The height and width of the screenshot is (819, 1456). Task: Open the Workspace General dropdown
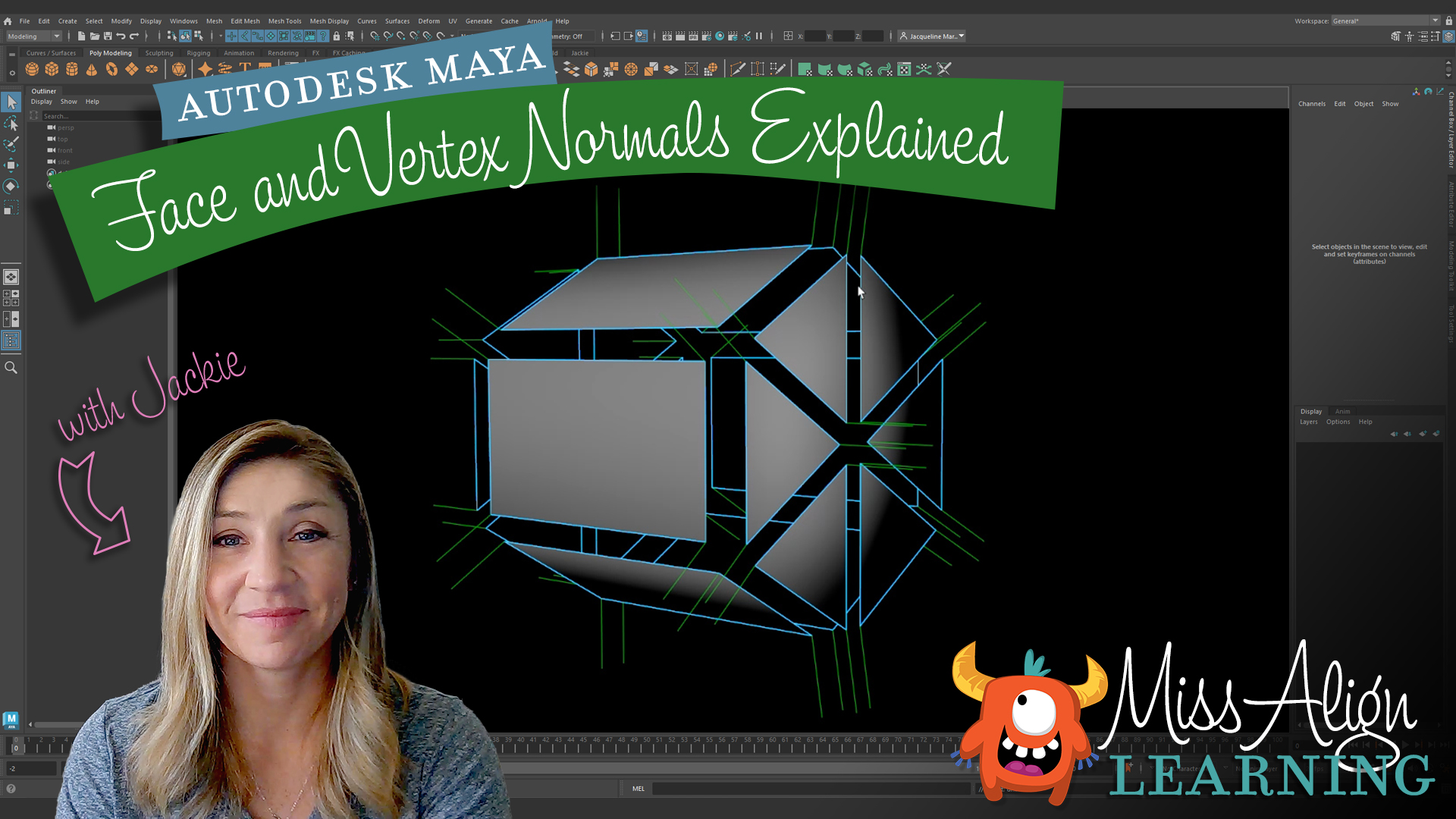click(1385, 21)
